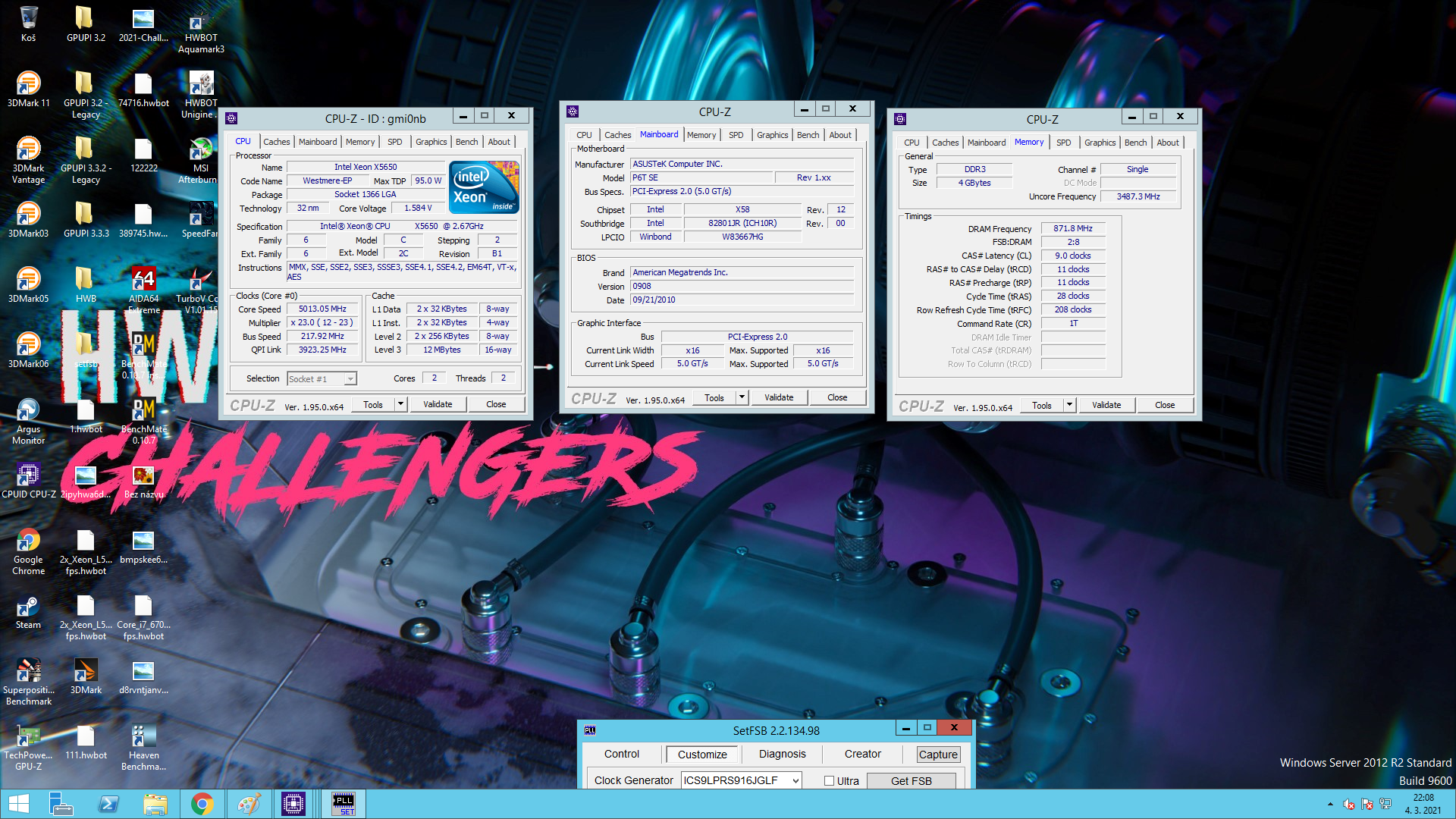This screenshot has width=1456, height=819.
Task: Click Tools button in Mainboard CPU-Z window
Action: [714, 397]
